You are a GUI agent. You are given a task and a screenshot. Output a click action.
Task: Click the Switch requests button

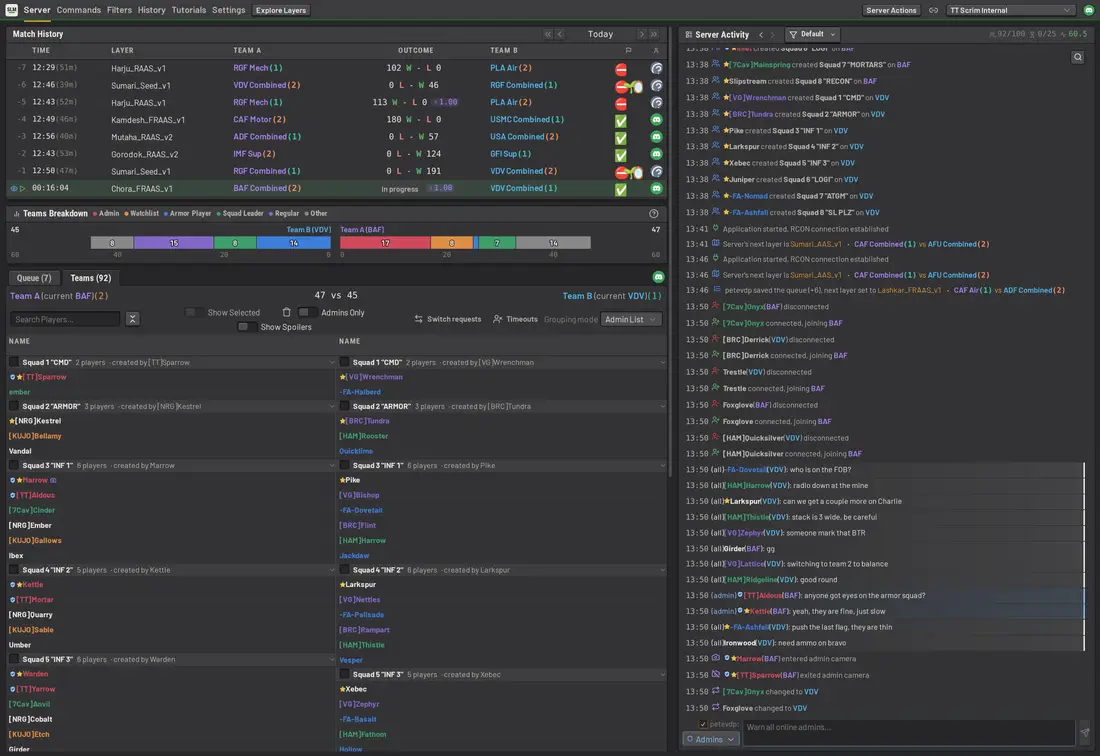[448, 319]
